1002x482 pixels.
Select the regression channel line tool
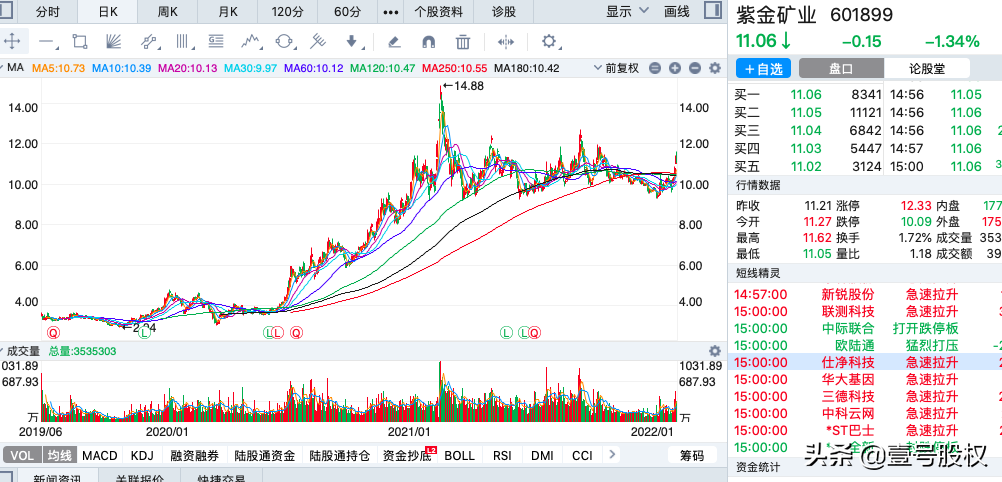click(x=149, y=42)
